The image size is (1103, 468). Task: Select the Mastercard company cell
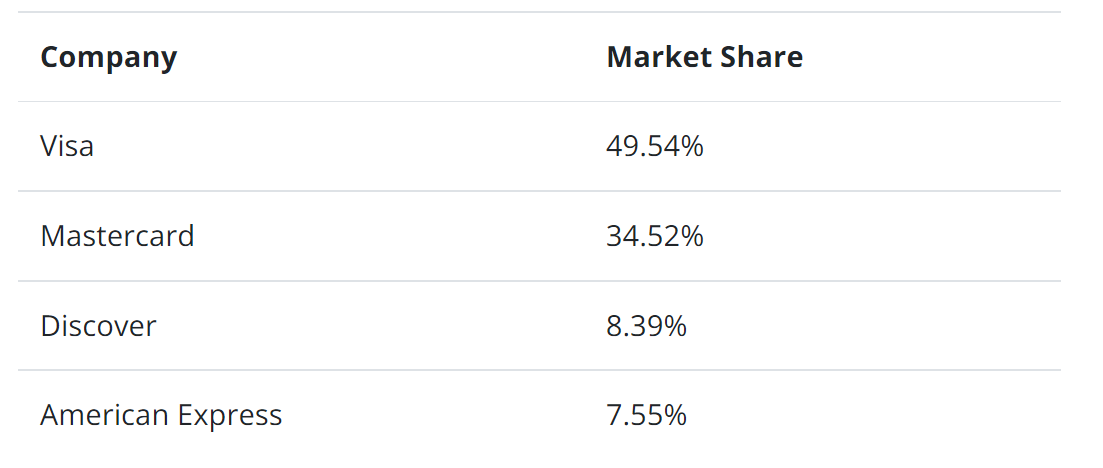click(117, 236)
